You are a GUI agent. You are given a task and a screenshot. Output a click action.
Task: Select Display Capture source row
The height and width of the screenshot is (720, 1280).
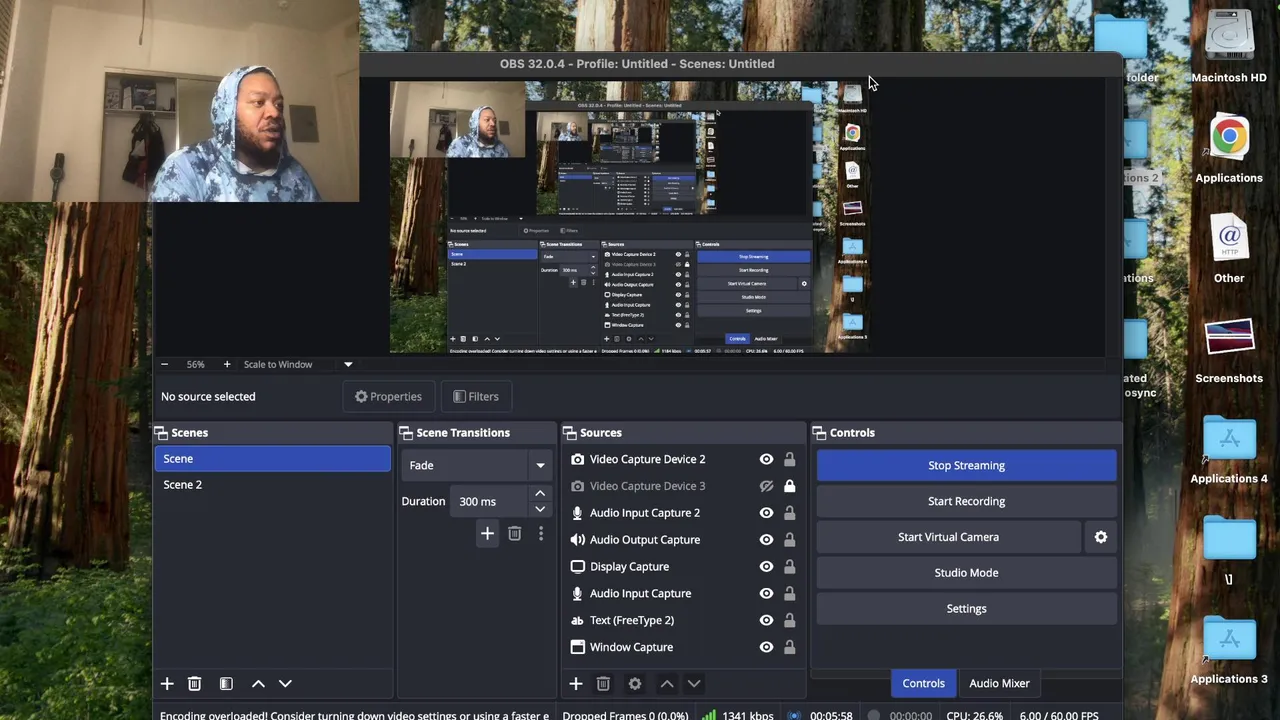pos(683,566)
